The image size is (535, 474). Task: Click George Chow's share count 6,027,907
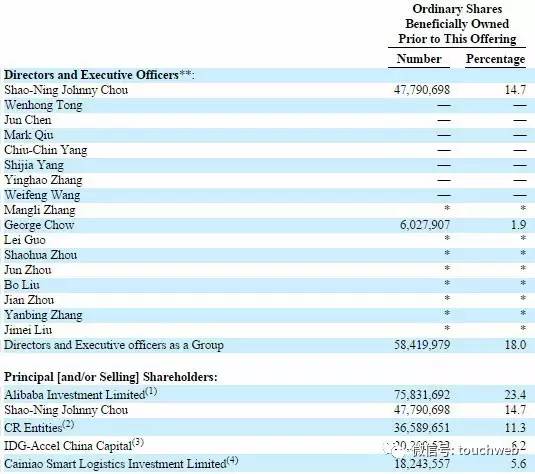[x=425, y=225]
